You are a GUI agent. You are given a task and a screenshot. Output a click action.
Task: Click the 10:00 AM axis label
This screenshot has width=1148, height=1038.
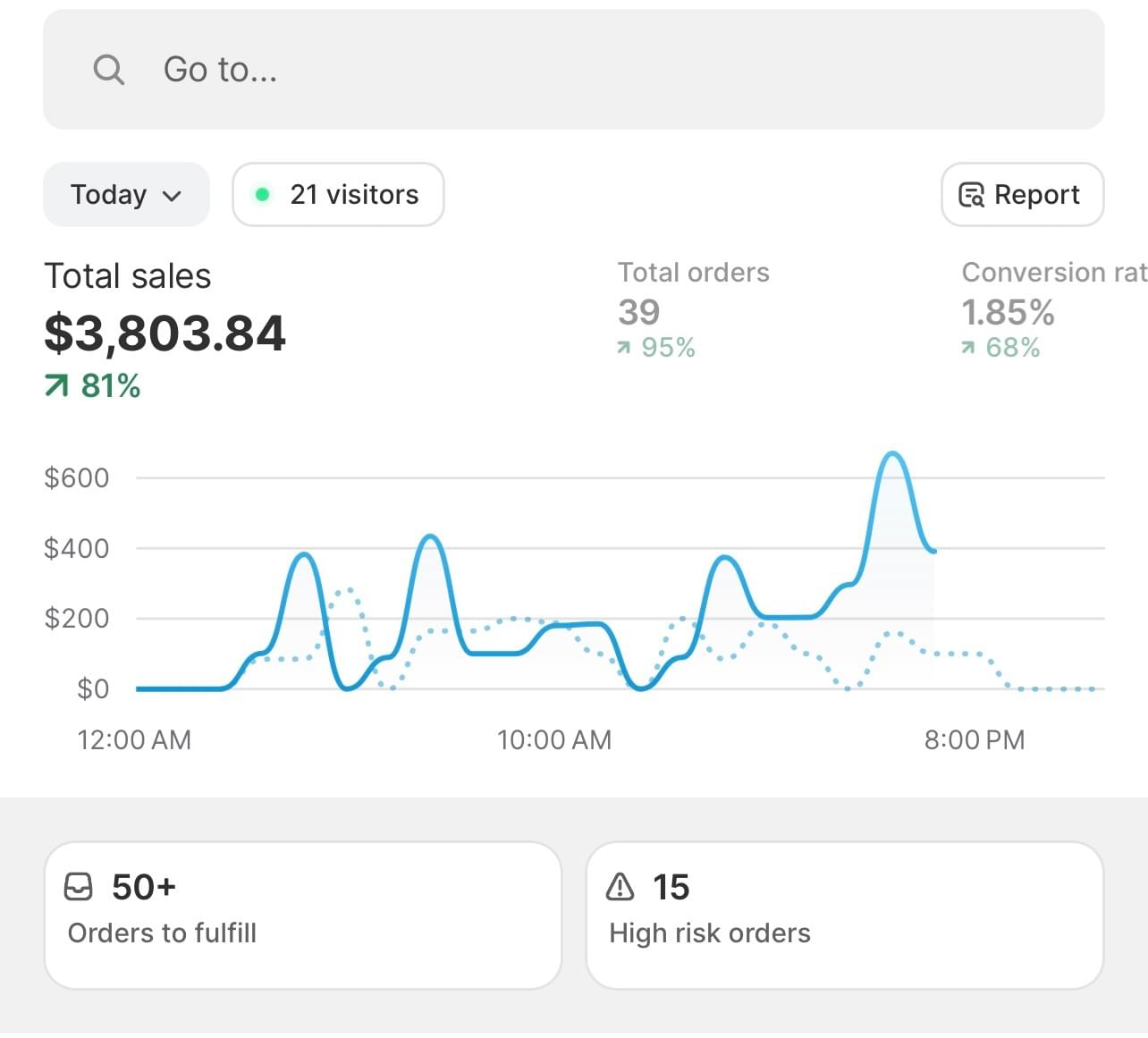pyautogui.click(x=554, y=740)
